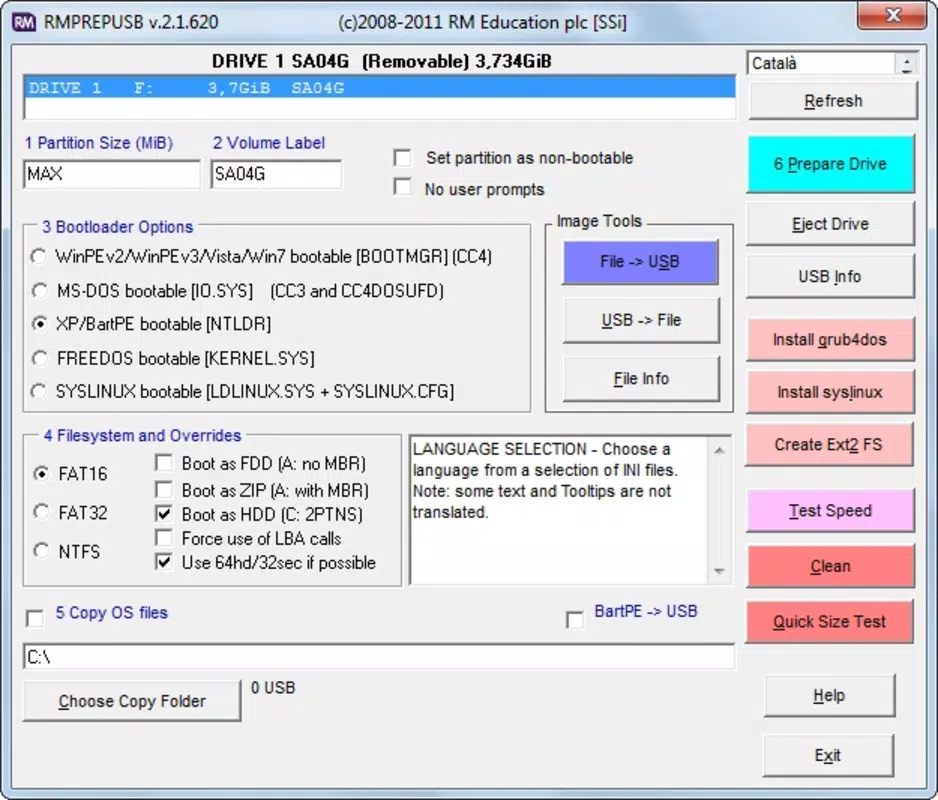This screenshot has width=938, height=800.
Task: Select DRIVE 1 F: SA04G in drive list
Action: (380, 88)
